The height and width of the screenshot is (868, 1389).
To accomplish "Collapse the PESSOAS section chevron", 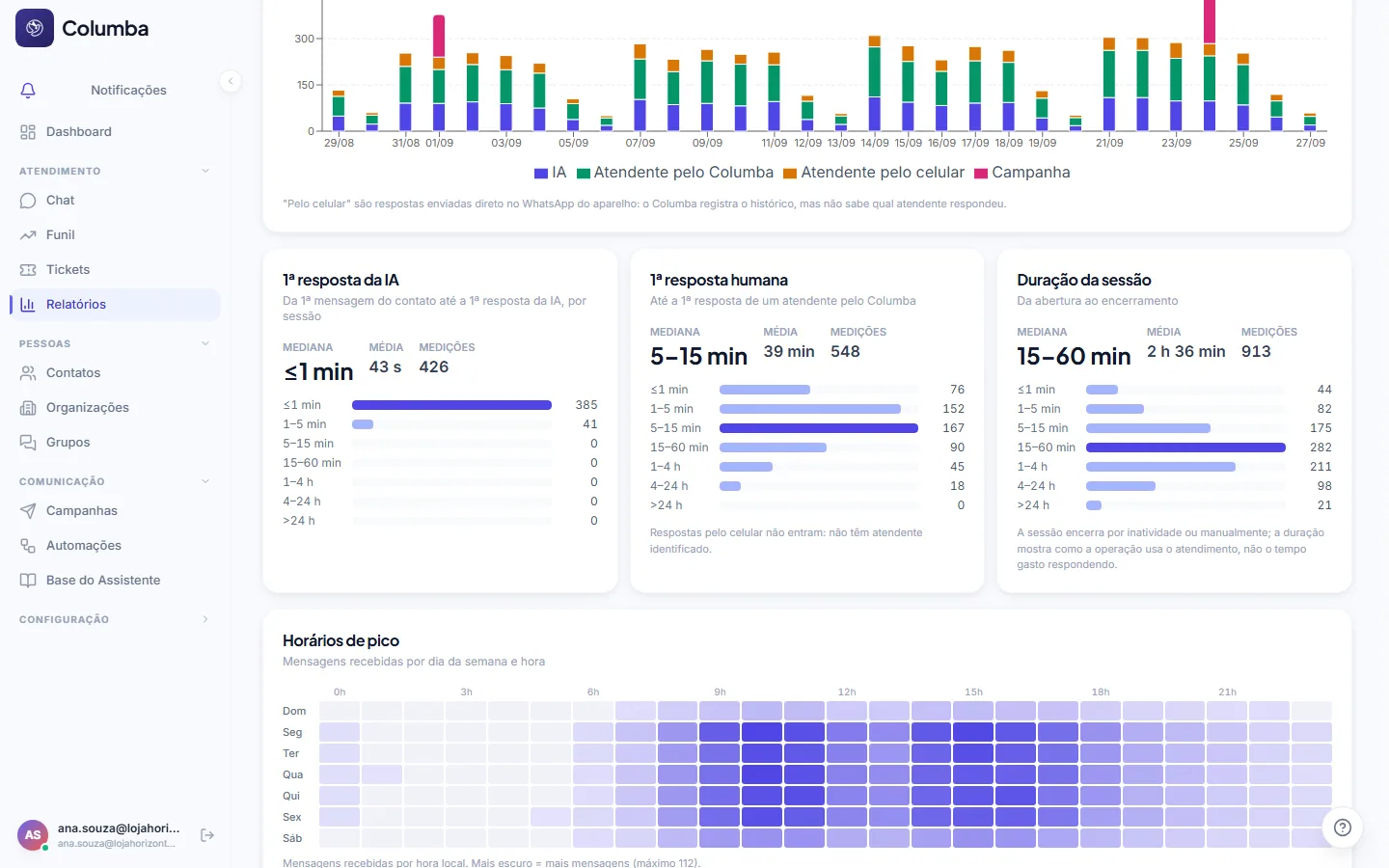I will tap(205, 343).
